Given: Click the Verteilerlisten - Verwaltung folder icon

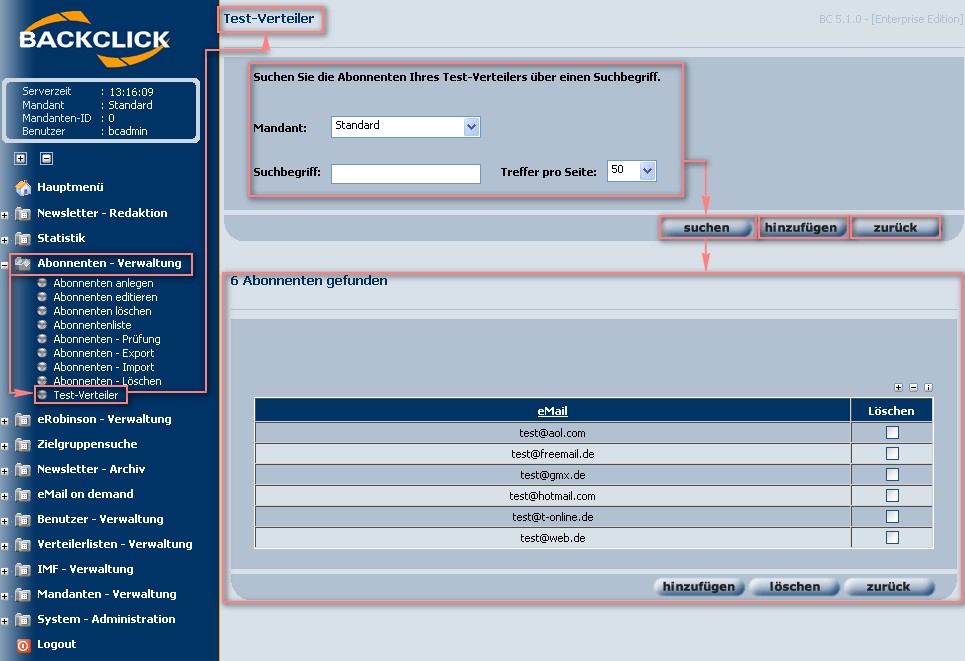Looking at the screenshot, I should [x=23, y=545].
